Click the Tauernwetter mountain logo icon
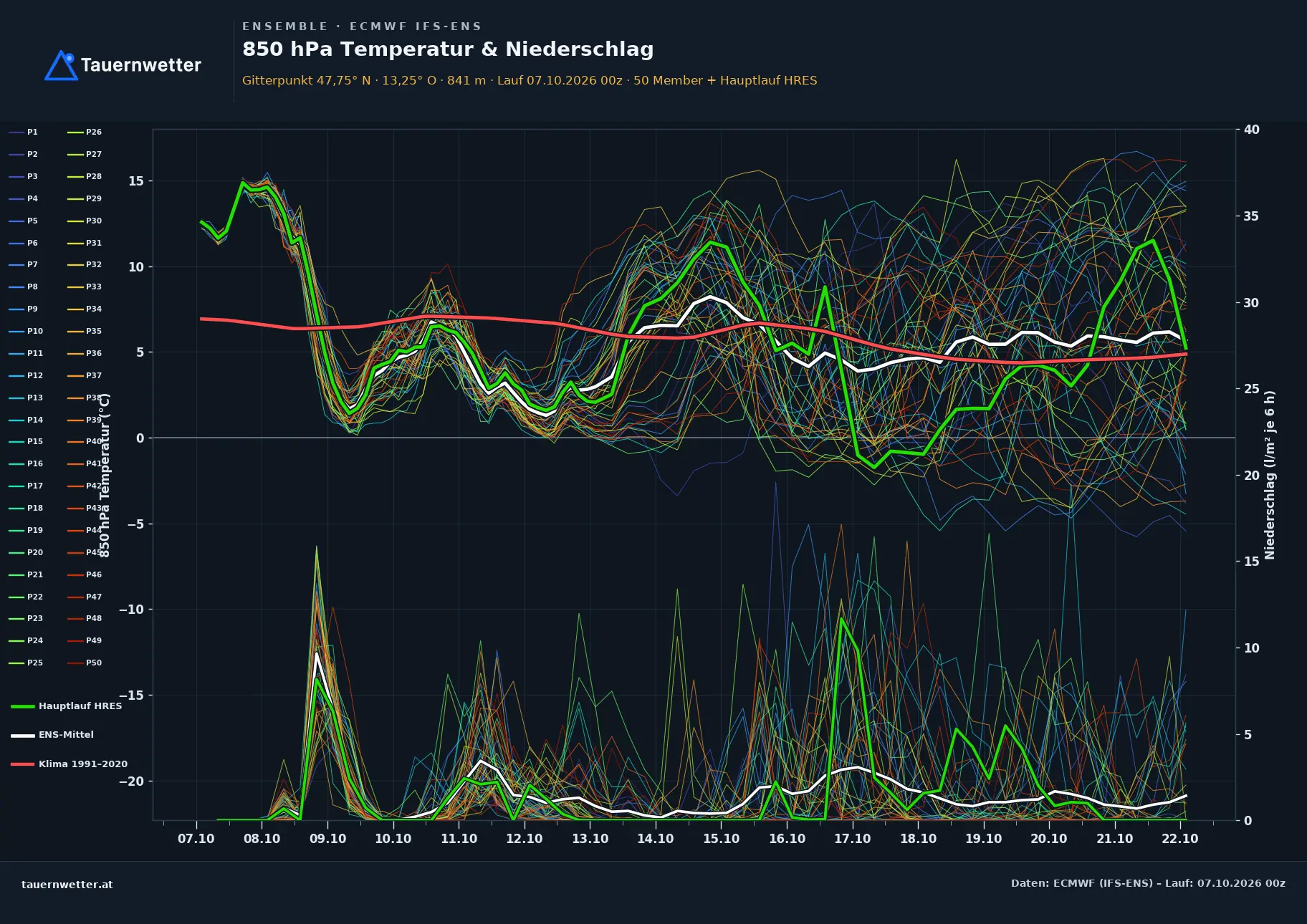 click(x=61, y=65)
